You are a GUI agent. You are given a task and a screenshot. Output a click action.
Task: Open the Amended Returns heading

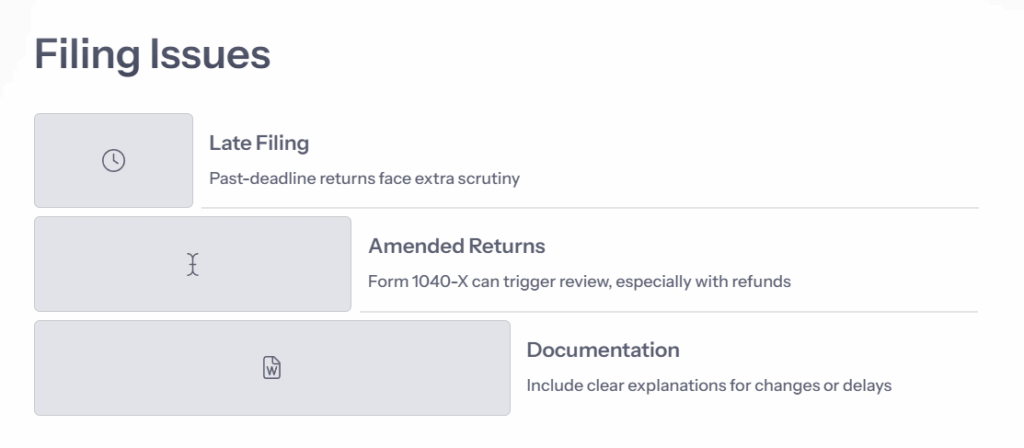[x=456, y=246]
